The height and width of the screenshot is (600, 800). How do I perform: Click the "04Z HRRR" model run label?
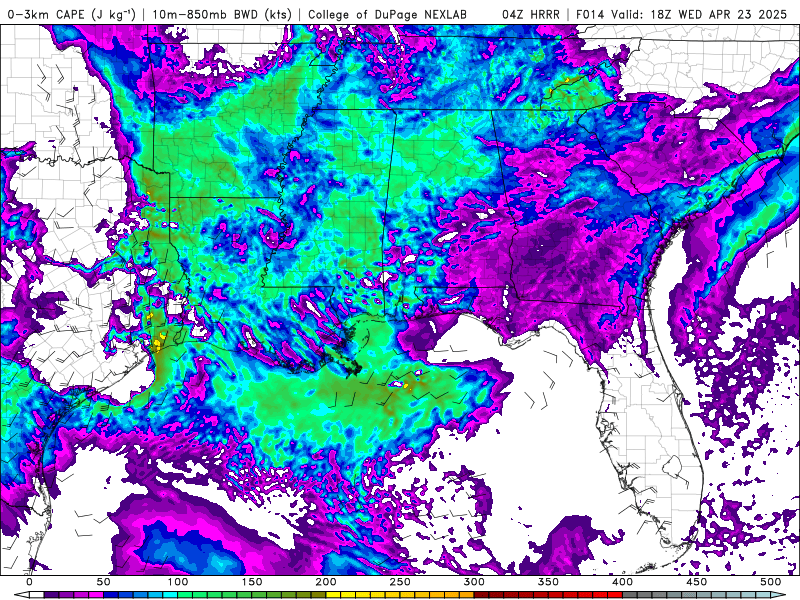pos(531,15)
